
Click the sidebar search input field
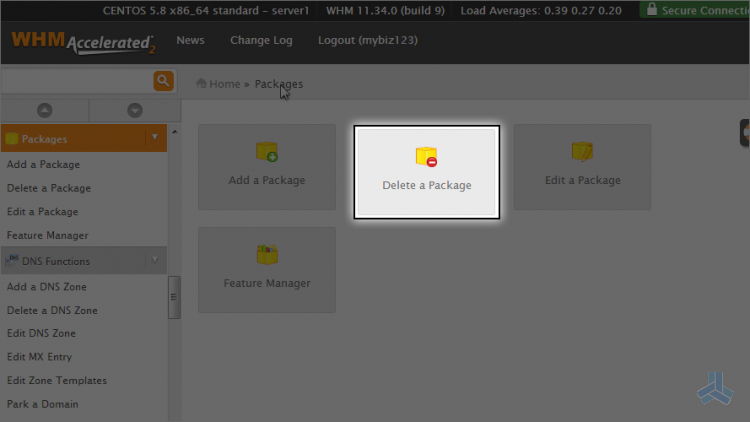pyautogui.click(x=77, y=81)
